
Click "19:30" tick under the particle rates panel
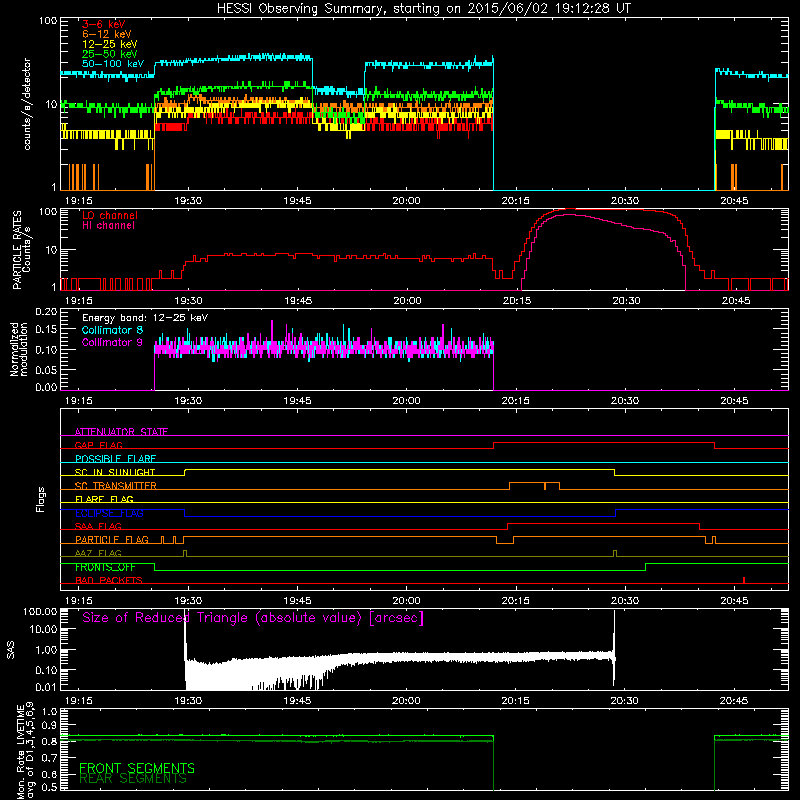tap(188, 301)
